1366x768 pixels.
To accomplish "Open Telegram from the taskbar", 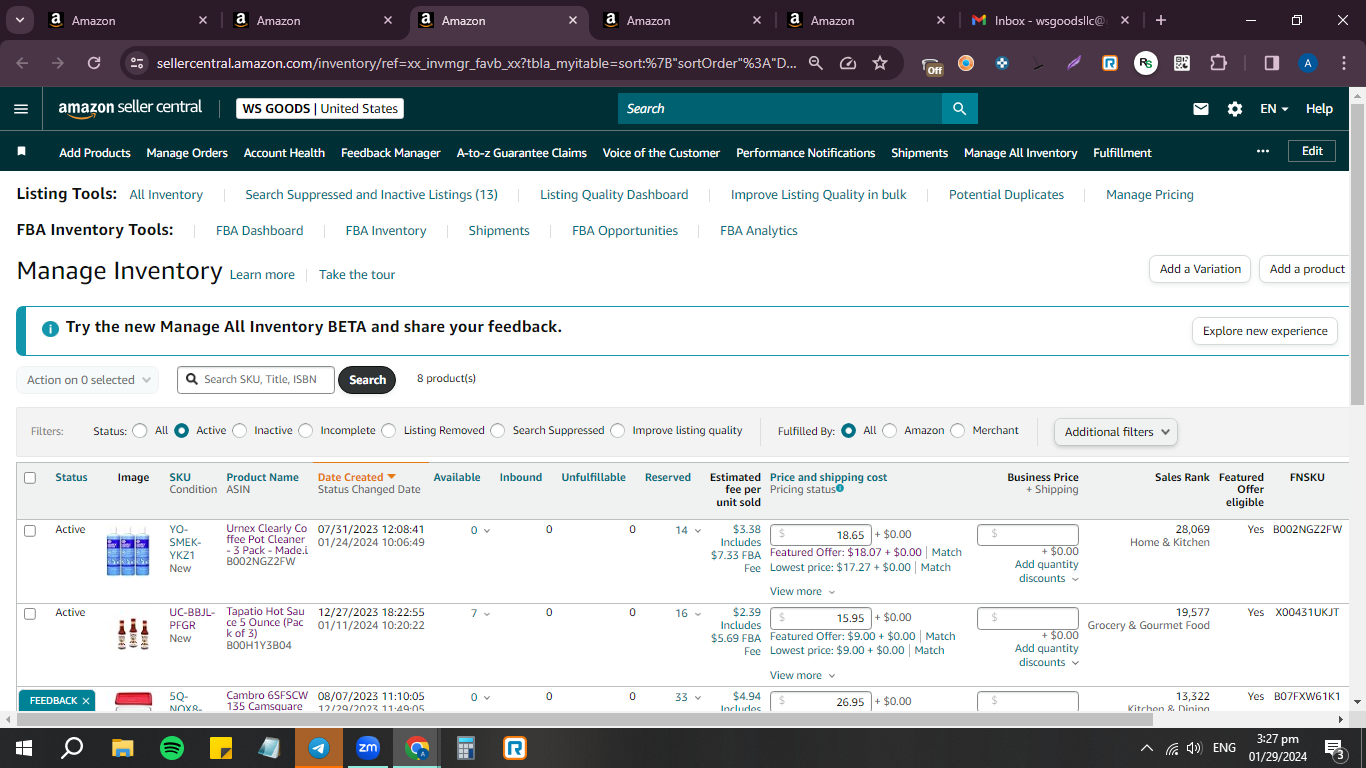I will click(319, 747).
